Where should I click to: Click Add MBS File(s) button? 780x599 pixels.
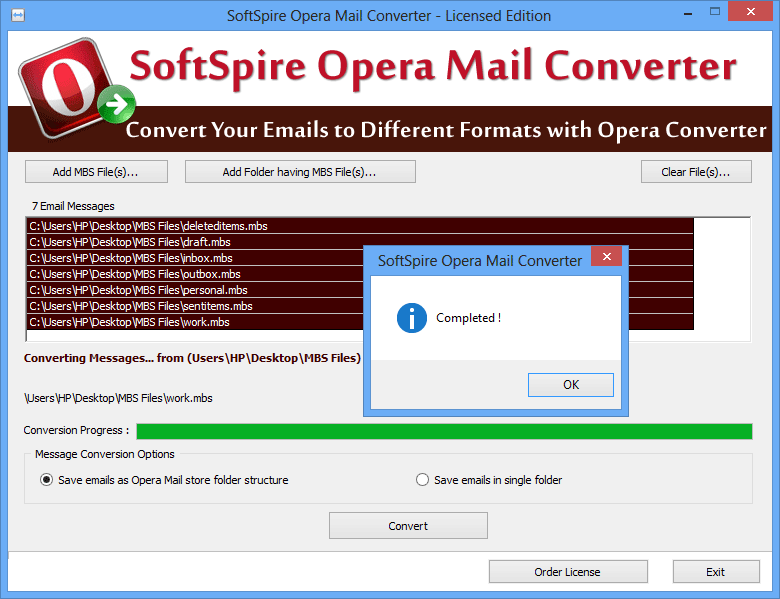pyautogui.click(x=96, y=172)
